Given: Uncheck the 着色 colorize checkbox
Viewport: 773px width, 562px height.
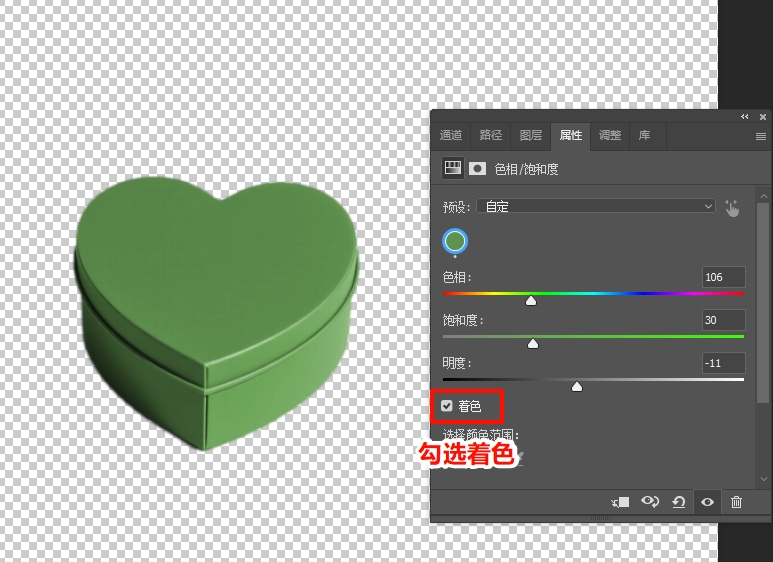Looking at the screenshot, I should (447, 406).
